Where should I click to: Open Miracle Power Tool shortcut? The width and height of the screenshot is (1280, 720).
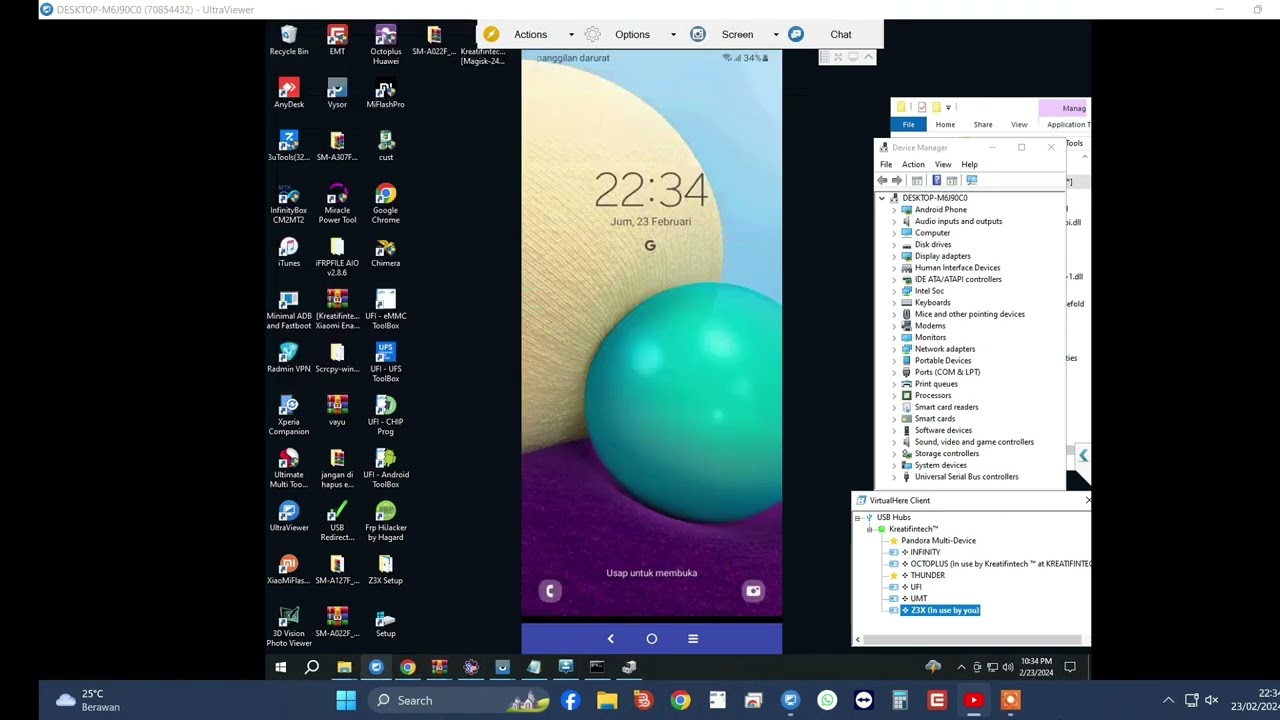[x=337, y=205]
